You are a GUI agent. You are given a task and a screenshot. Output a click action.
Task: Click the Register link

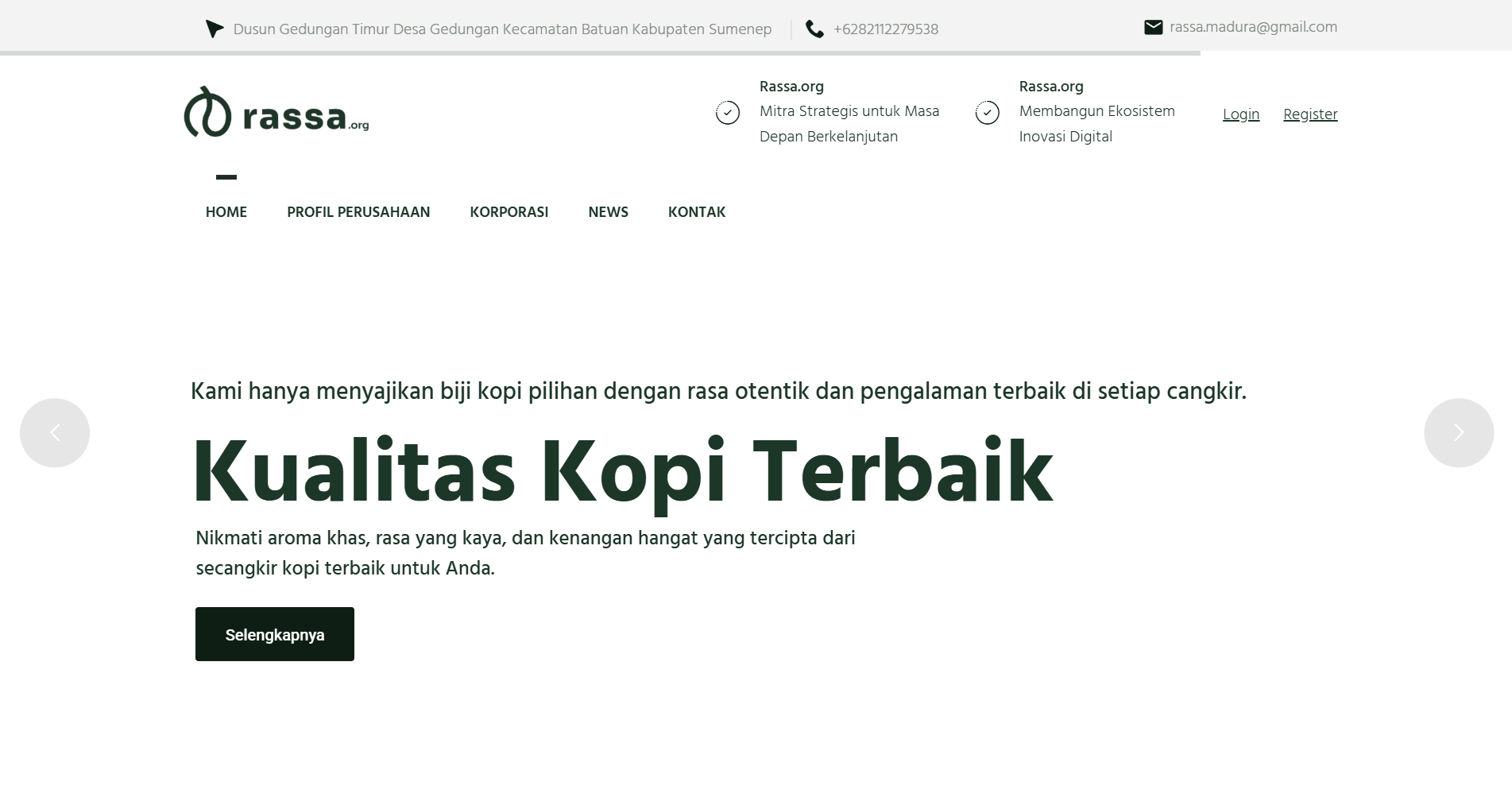coord(1310,114)
